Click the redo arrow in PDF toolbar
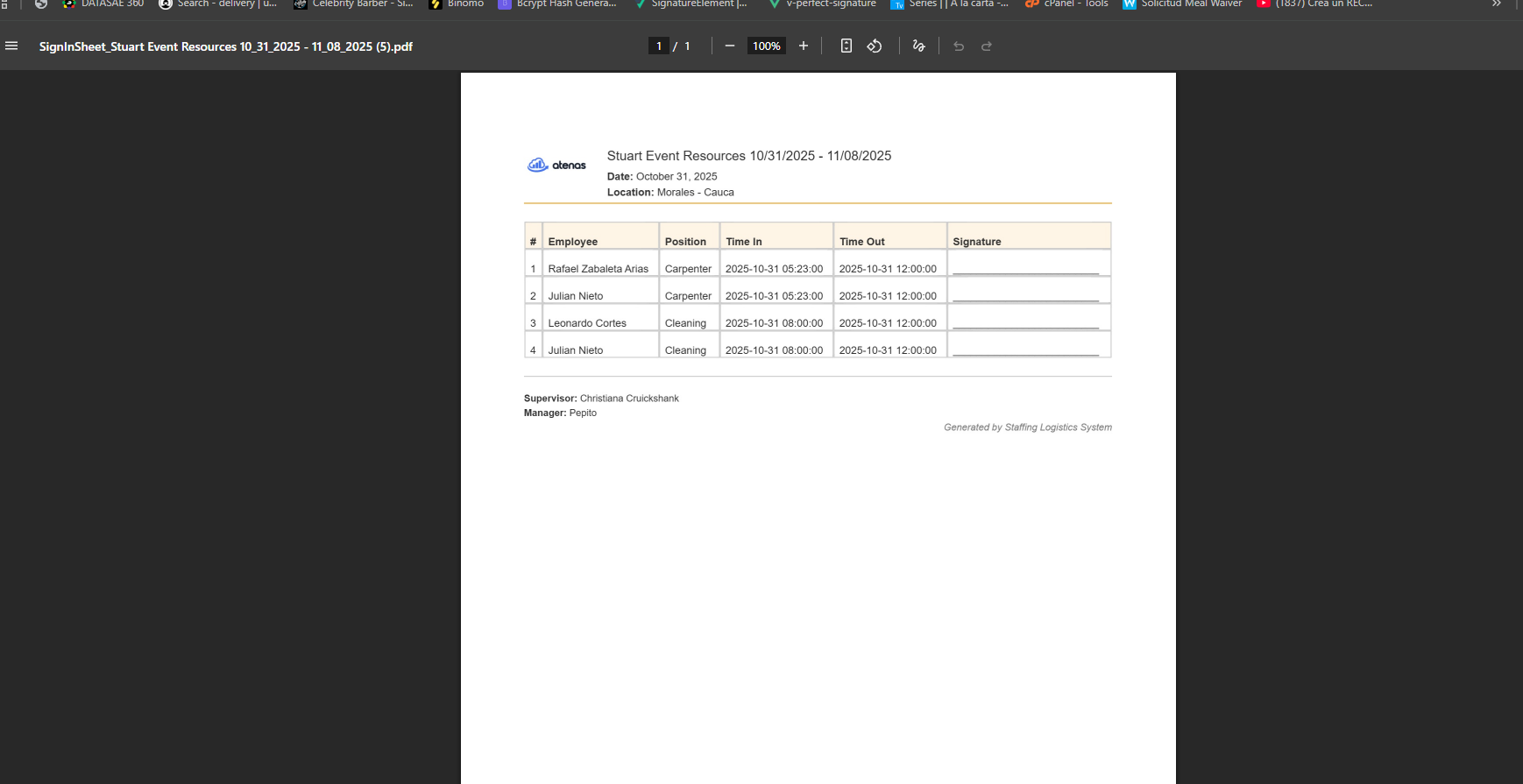The image size is (1523, 784). point(987,46)
